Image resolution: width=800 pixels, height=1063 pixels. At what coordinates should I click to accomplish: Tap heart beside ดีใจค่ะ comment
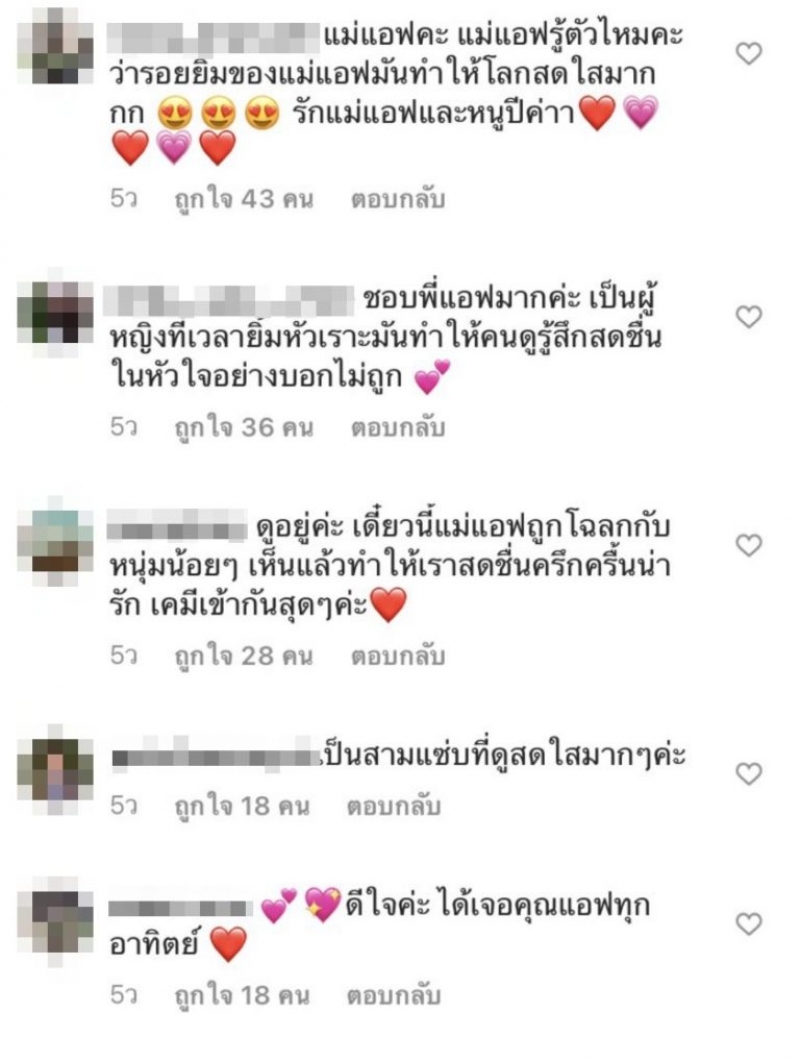pos(748,924)
